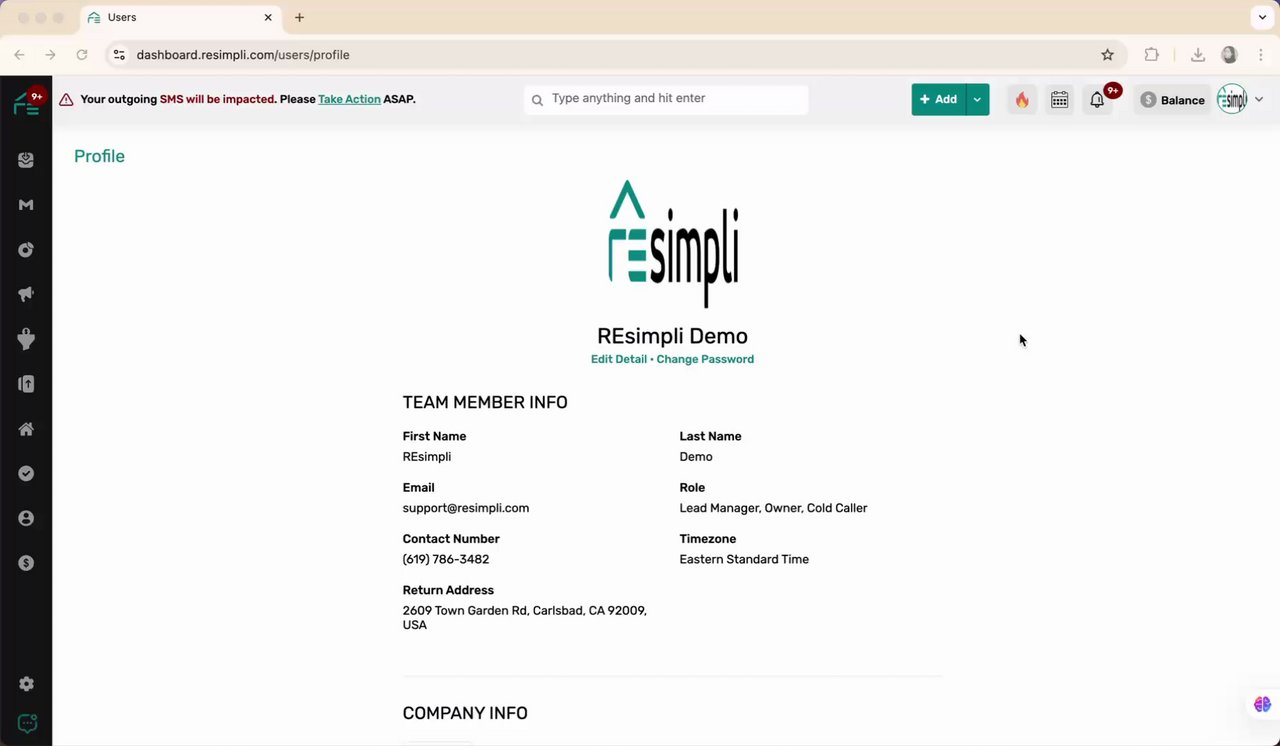Open the checkmark tasks icon
The width and height of the screenshot is (1280, 746).
tap(26, 474)
